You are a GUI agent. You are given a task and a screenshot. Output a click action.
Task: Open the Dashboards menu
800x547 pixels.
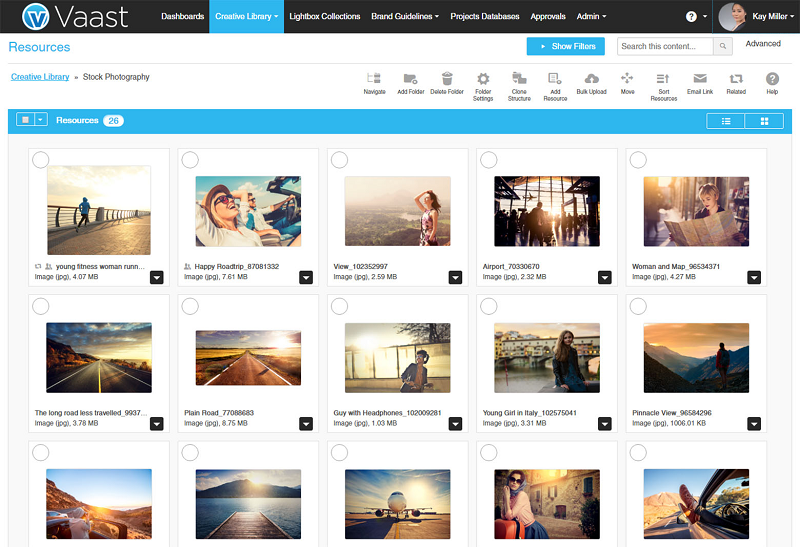(x=183, y=16)
